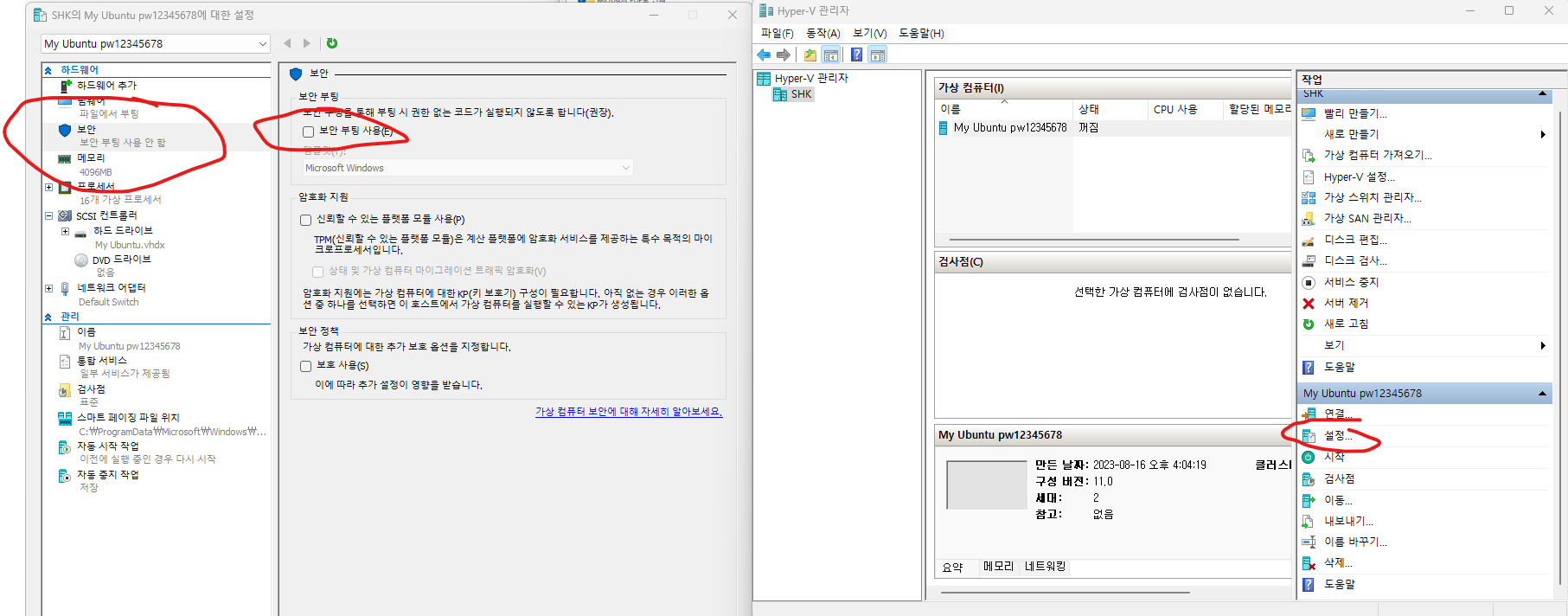Screen dimensions: 1568x616
Task: Select 하드웨어 추가 in hardware list
Action: (x=106, y=86)
